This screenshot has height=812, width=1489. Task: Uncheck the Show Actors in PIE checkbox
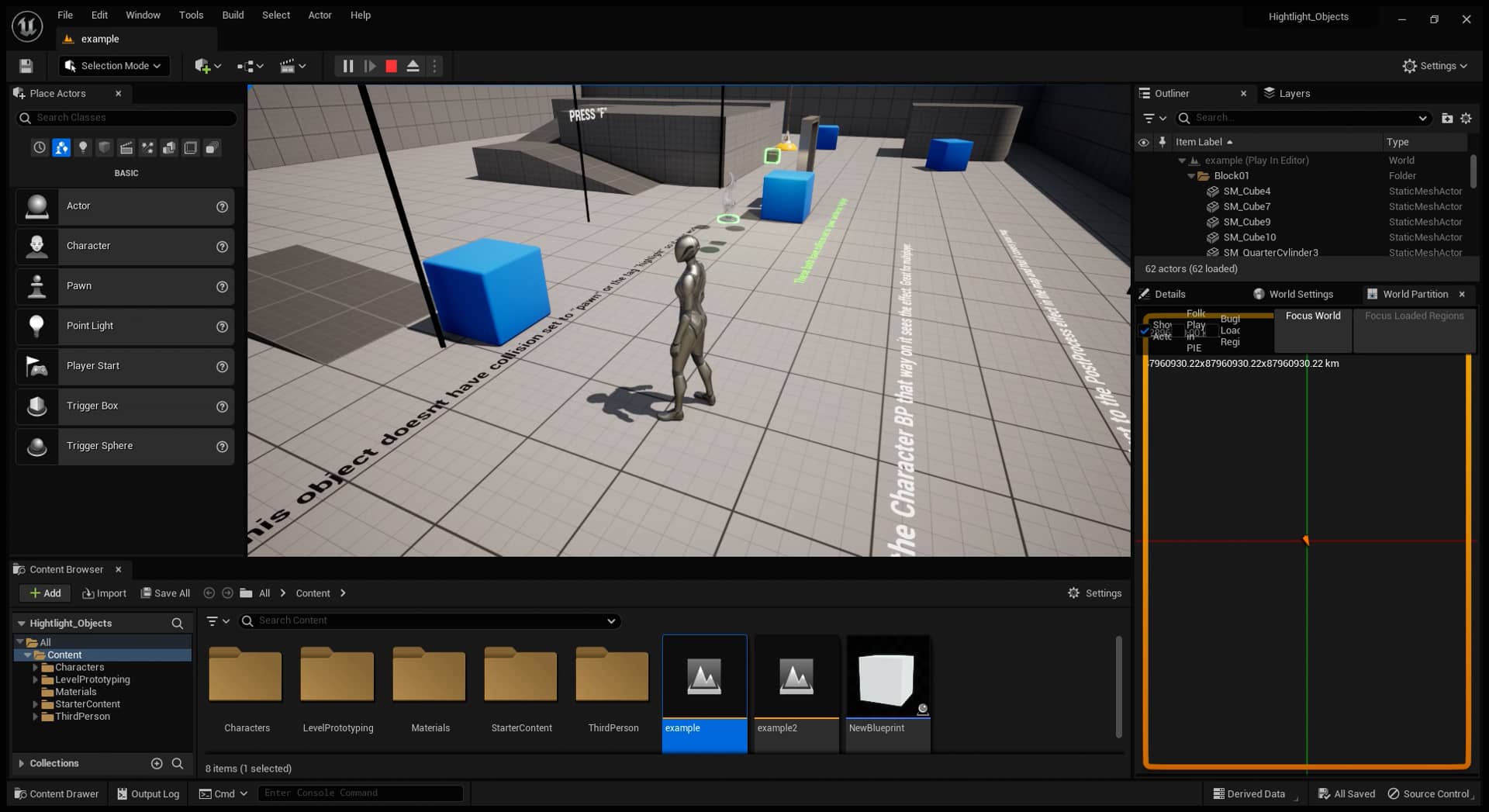[1145, 331]
